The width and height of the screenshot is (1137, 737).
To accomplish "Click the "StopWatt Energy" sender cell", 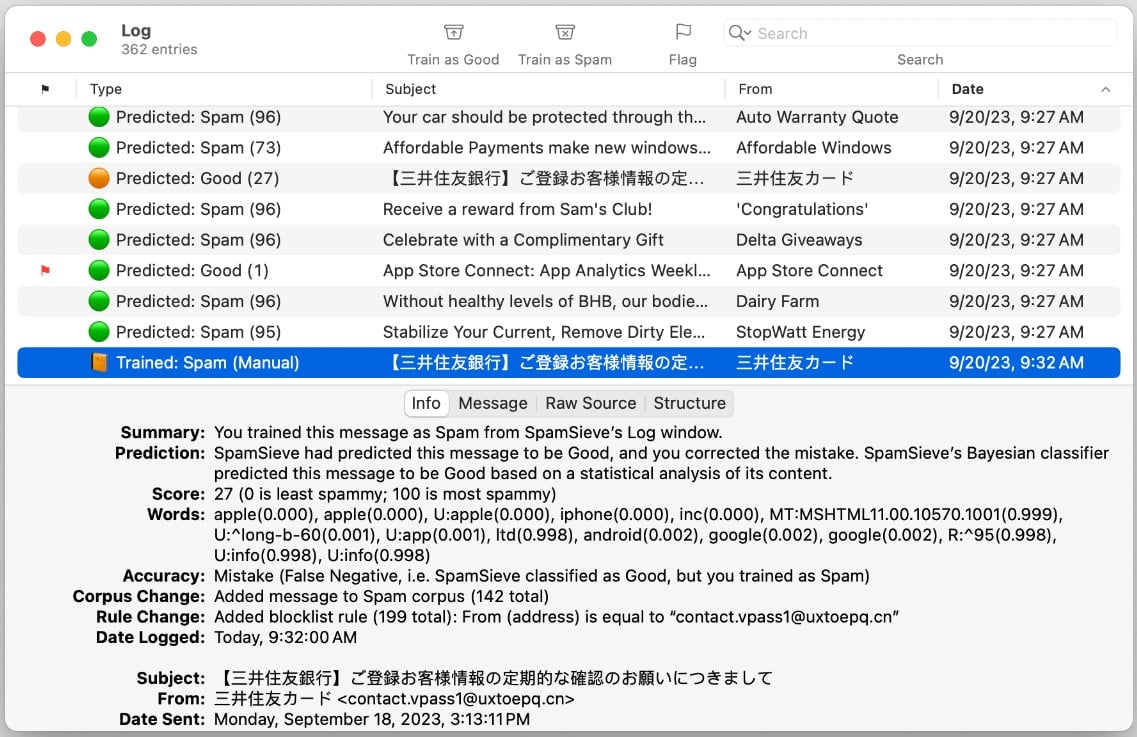I will point(801,332).
